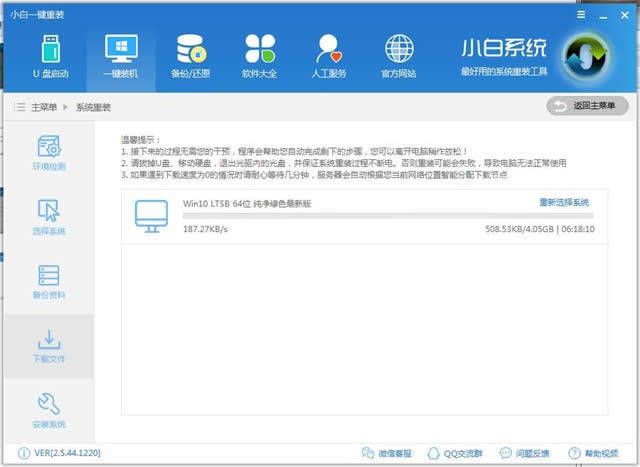
Task: Open the 软件大全 software collection
Action: [x=260, y=57]
